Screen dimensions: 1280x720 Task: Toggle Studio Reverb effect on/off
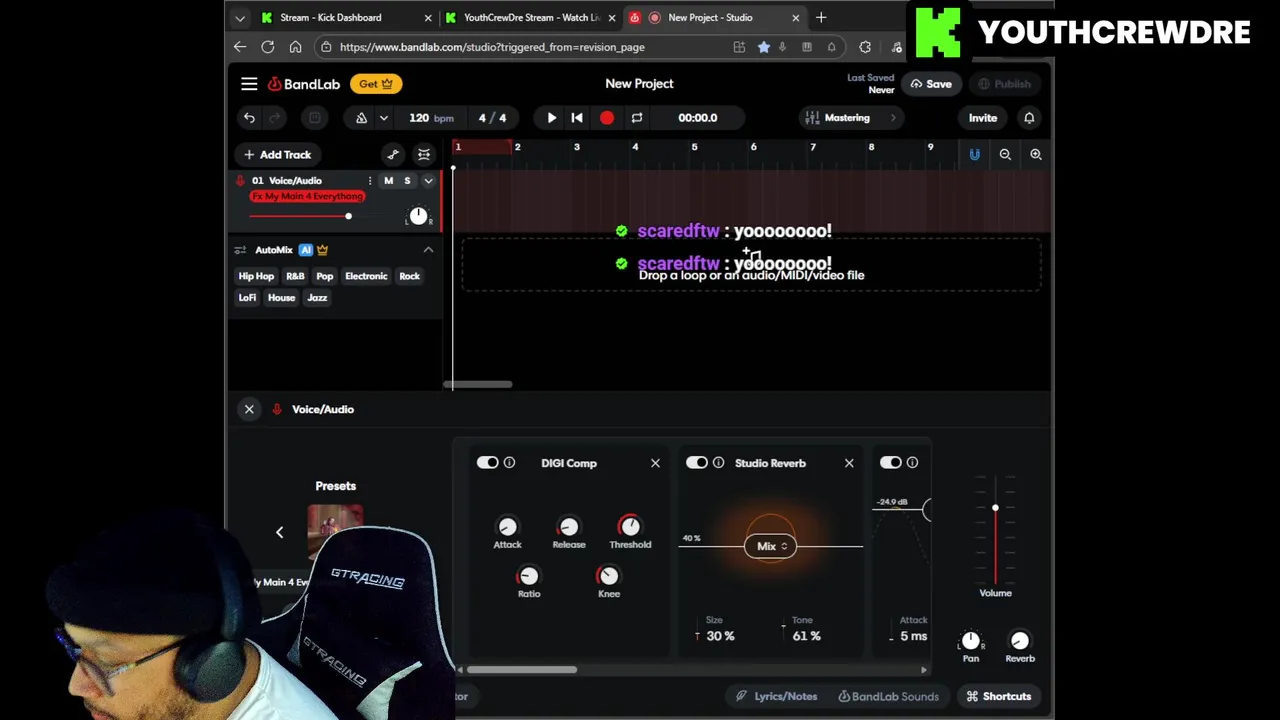point(697,463)
